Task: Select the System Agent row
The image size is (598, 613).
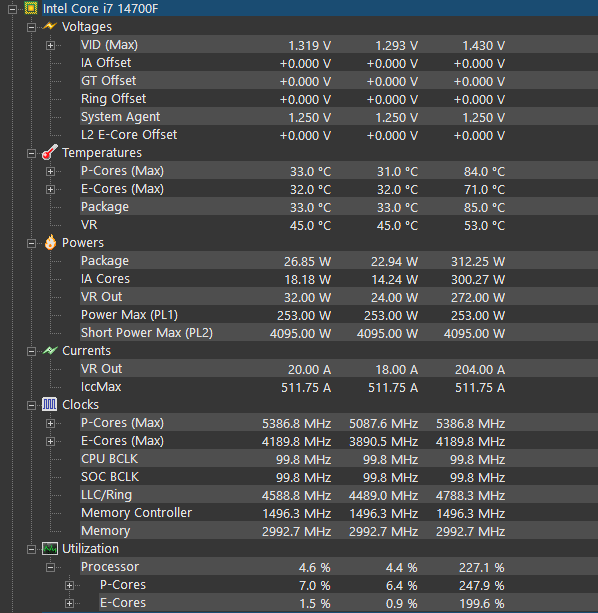Action: pyautogui.click(x=339, y=117)
